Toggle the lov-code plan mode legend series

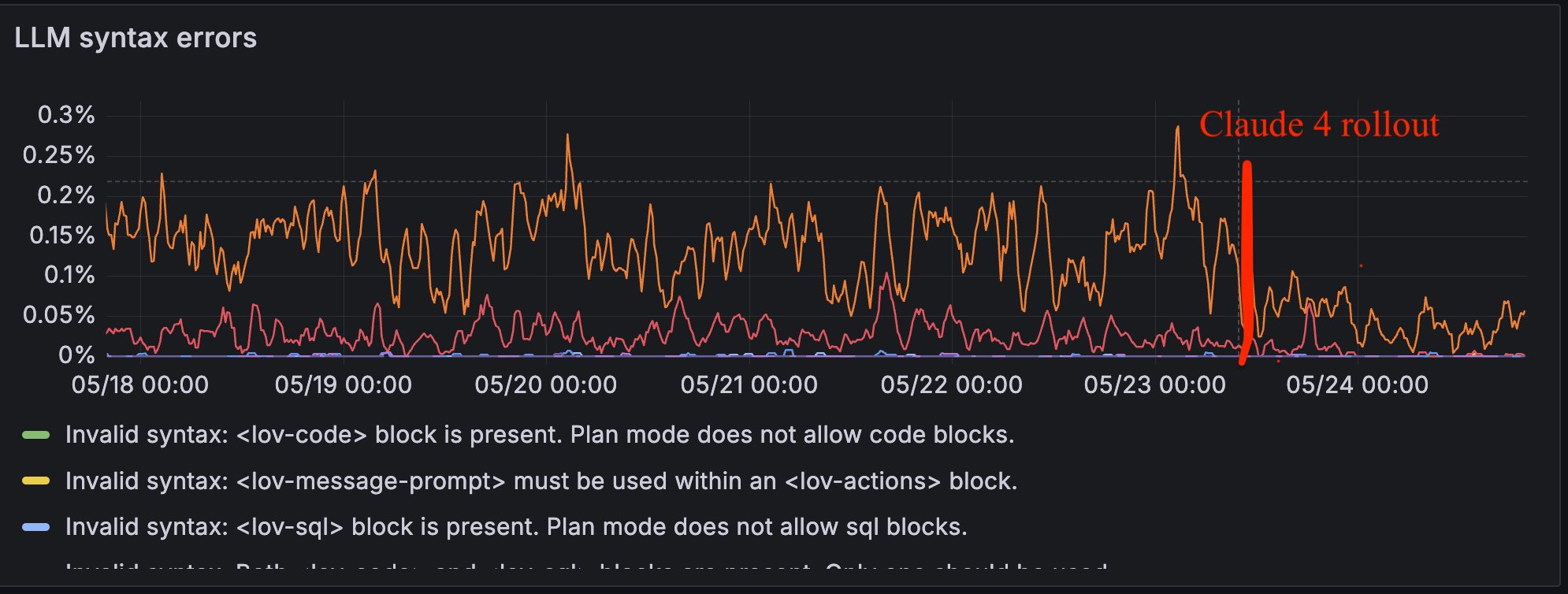click(540, 435)
